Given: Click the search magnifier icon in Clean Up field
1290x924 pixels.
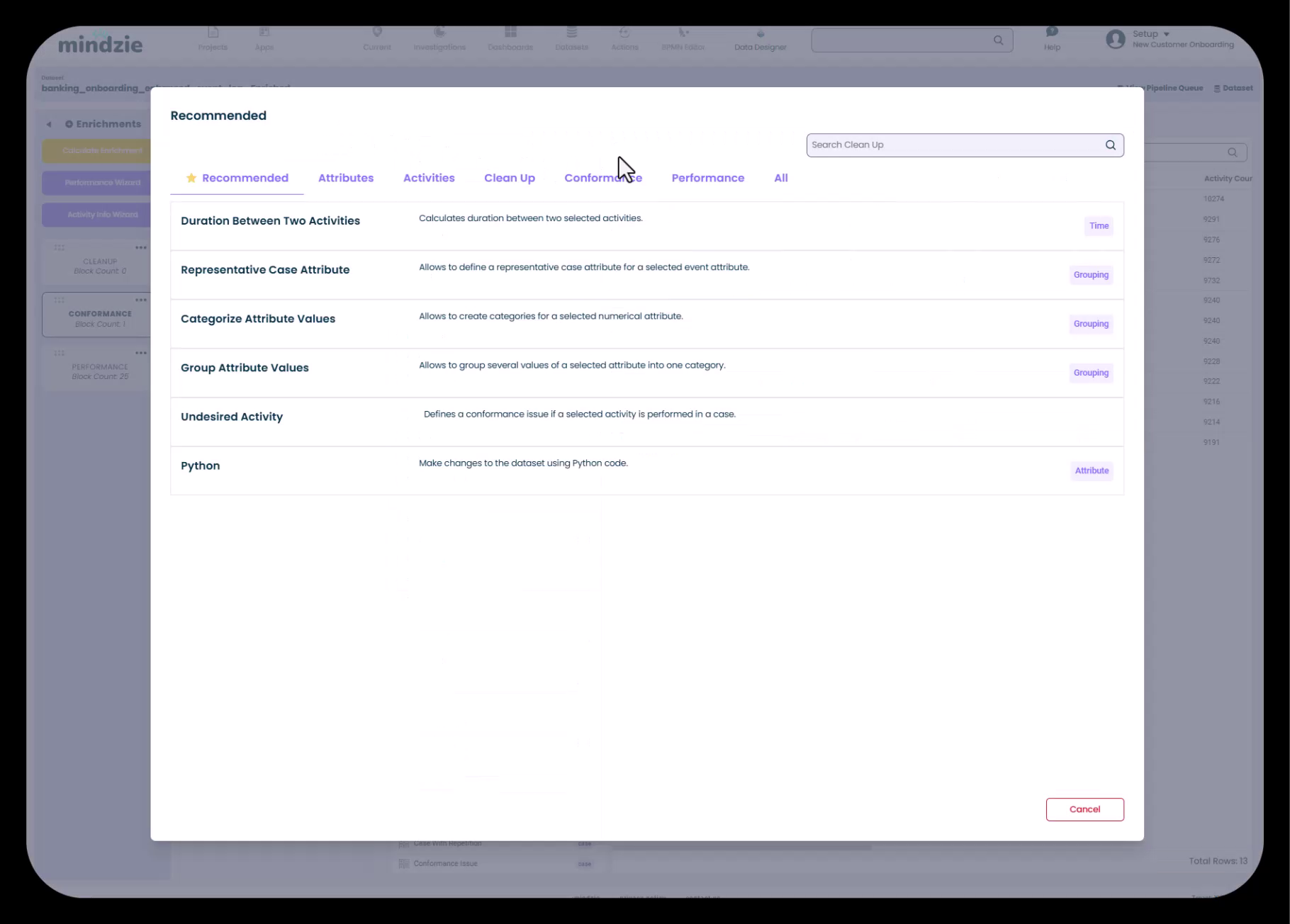Looking at the screenshot, I should (1110, 145).
